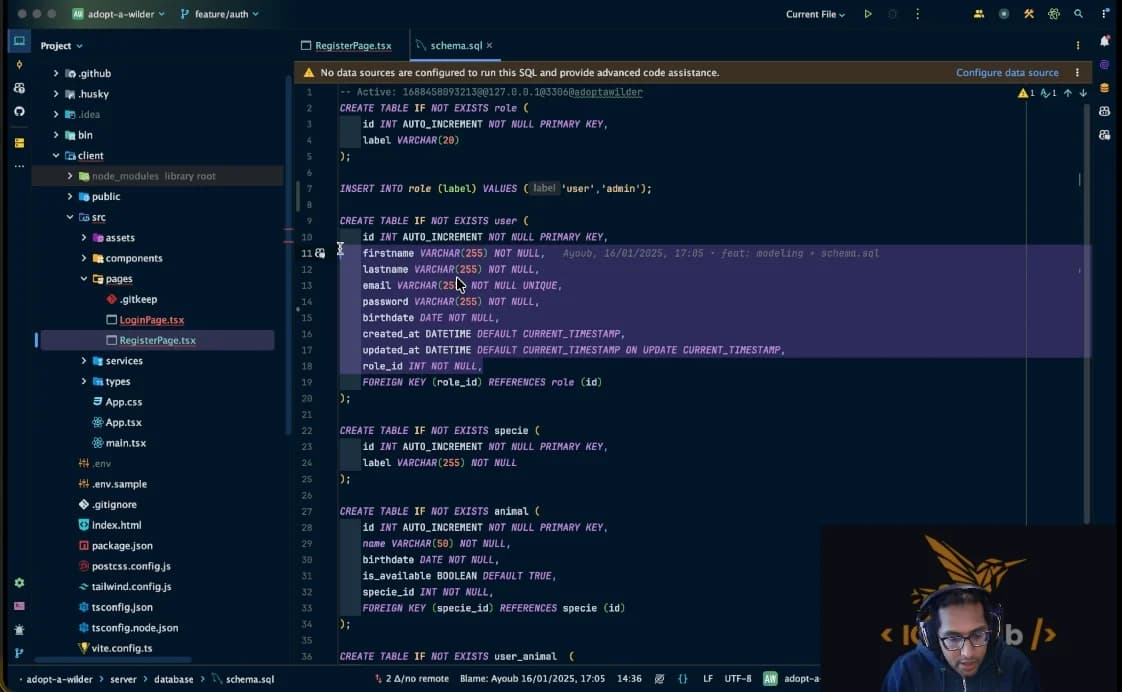The height and width of the screenshot is (692, 1122).
Task: Jump to next highlighted error arrow
Action: pos(1083,93)
